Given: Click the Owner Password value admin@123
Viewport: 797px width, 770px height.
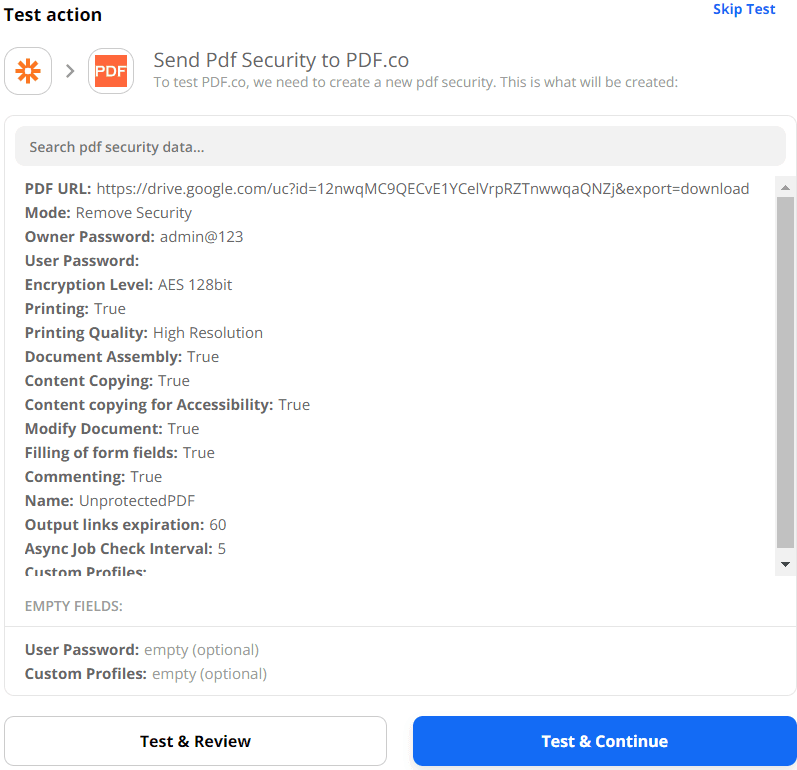Looking at the screenshot, I should [x=201, y=237].
